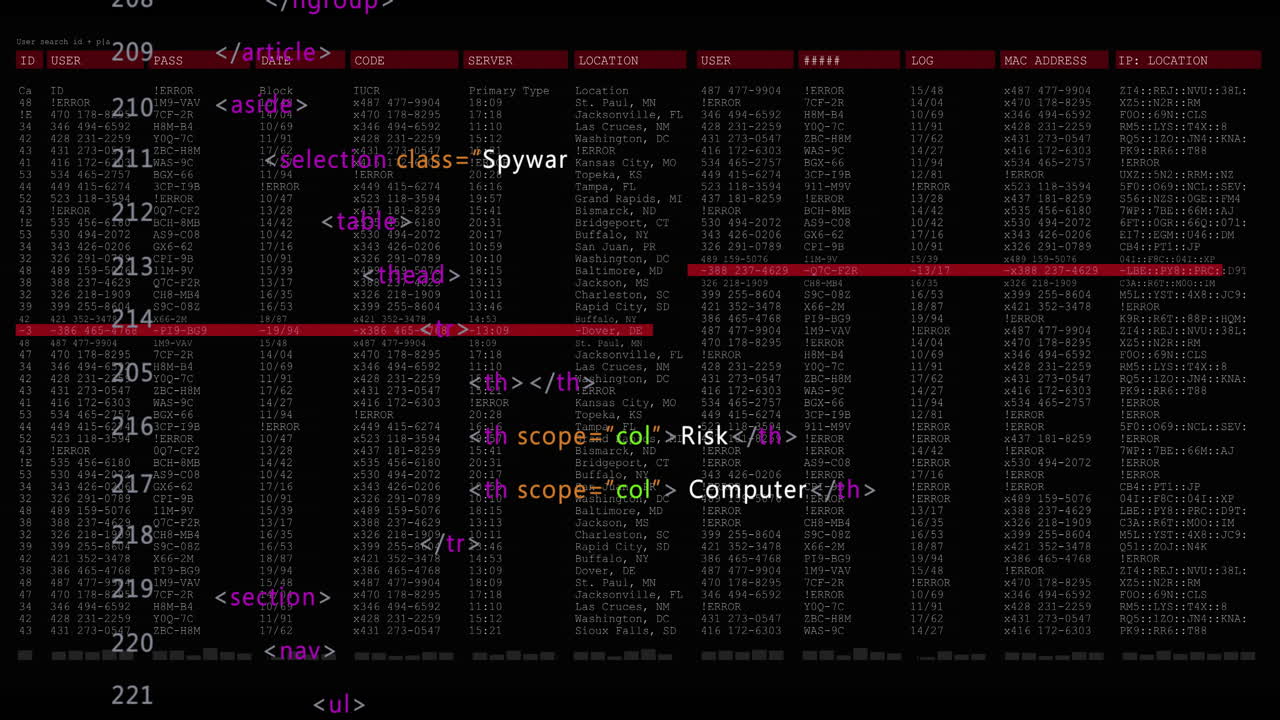The height and width of the screenshot is (720, 1280).
Task: Select the highlighted red row for Dover, DE
Action: (330, 330)
